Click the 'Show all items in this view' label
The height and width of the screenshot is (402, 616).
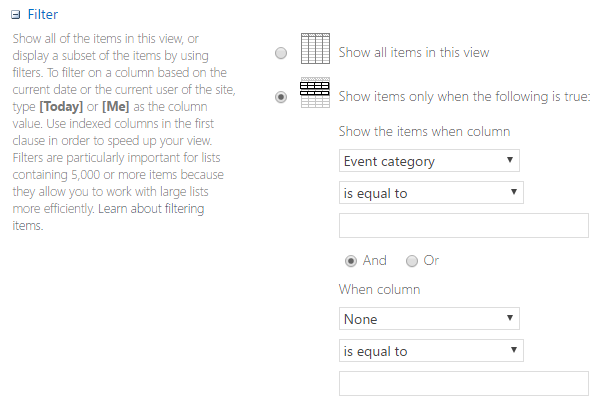point(414,52)
